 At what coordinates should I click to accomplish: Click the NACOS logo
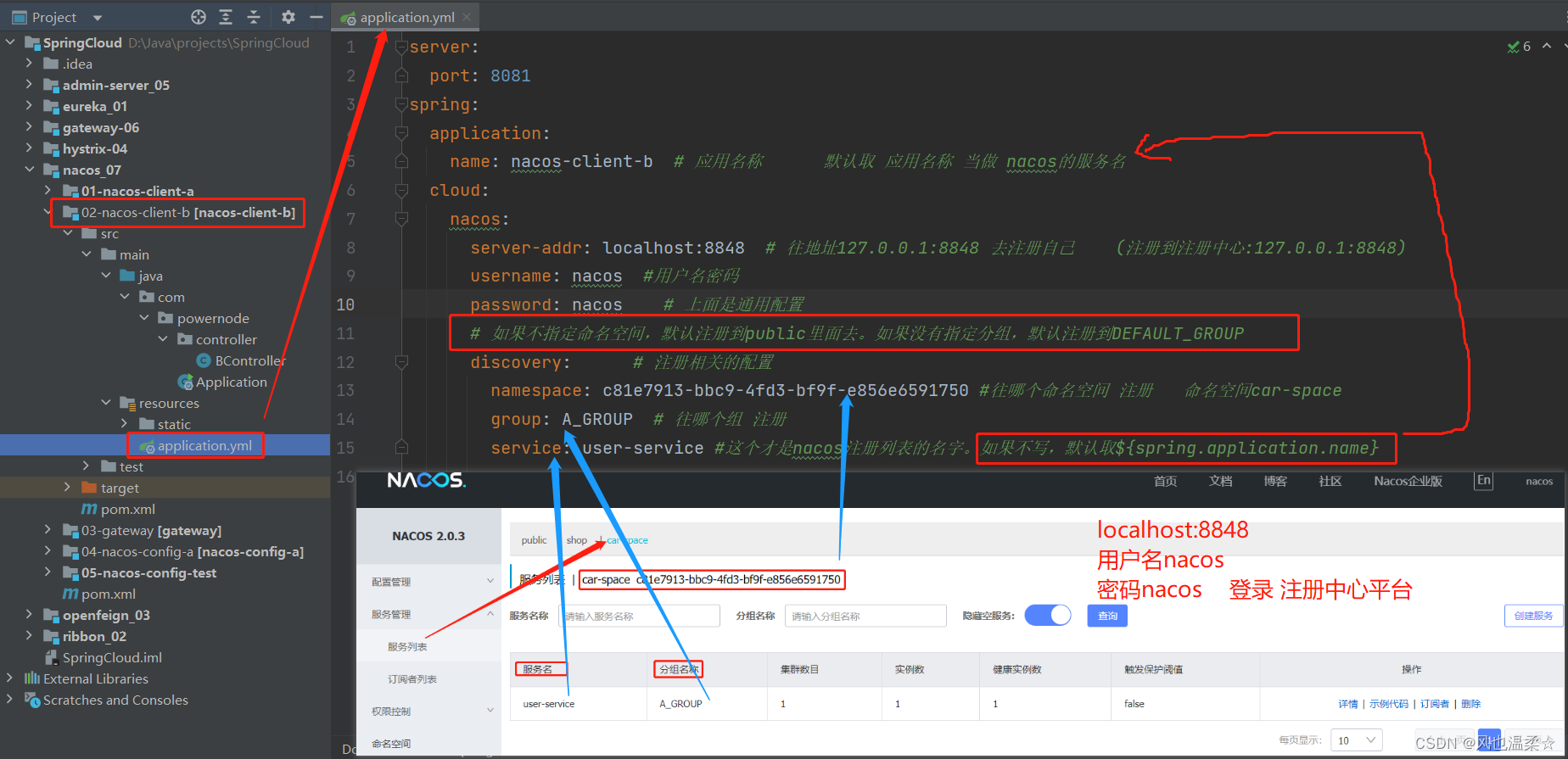coord(427,481)
